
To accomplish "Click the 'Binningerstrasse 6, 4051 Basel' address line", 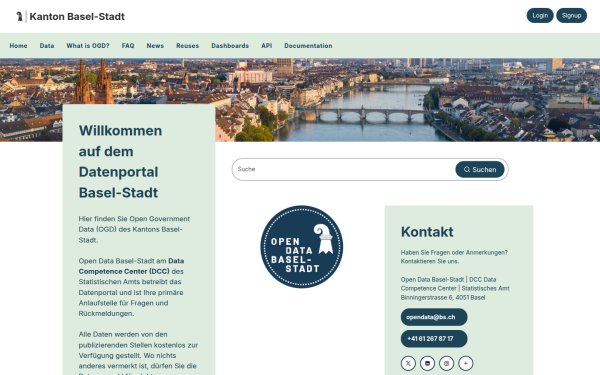I will tap(443, 297).
